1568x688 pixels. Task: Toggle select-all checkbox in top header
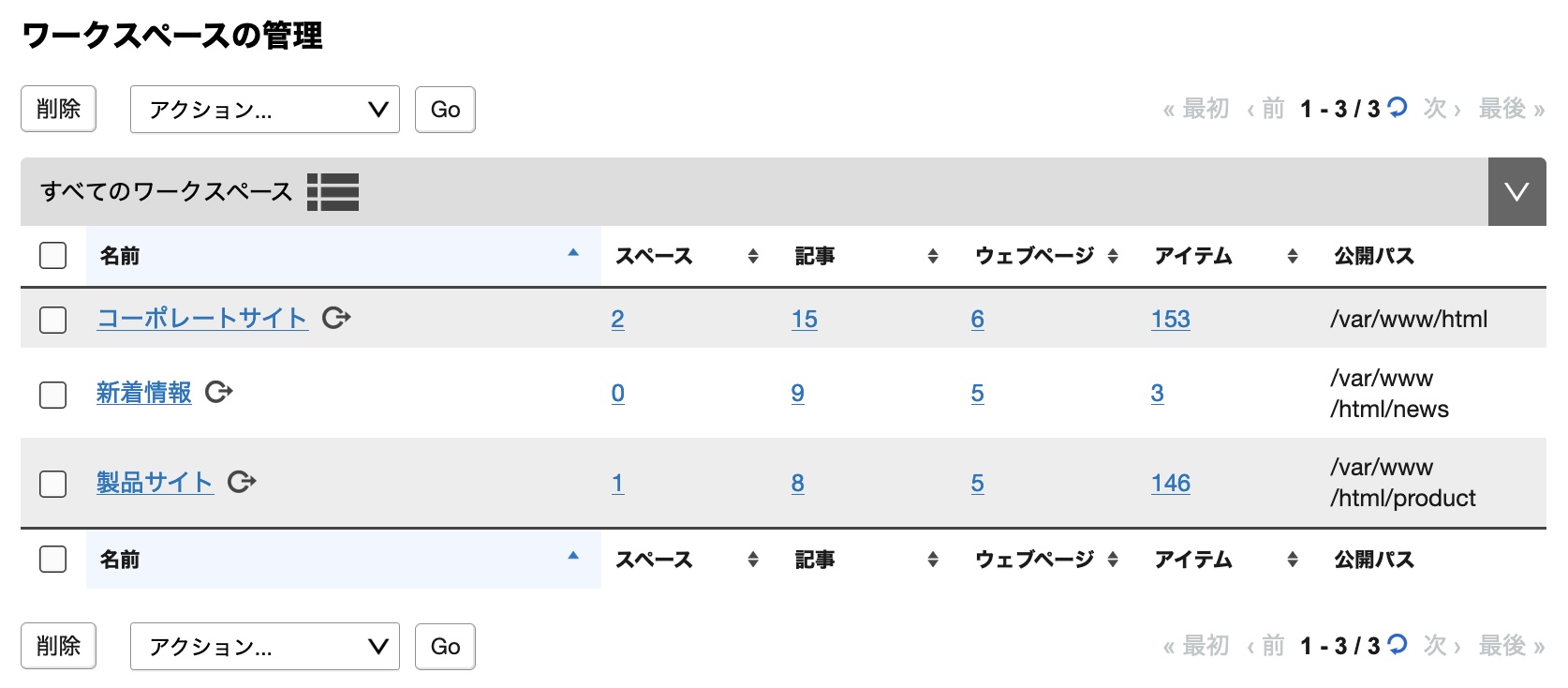pyautogui.click(x=53, y=255)
